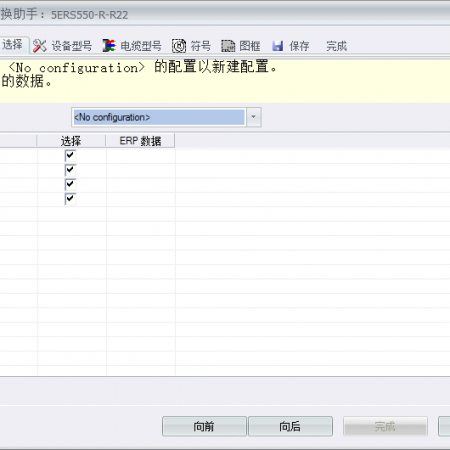This screenshot has height=450, width=450.
Task: Click the 符号 symbol icon
Action: point(179,46)
